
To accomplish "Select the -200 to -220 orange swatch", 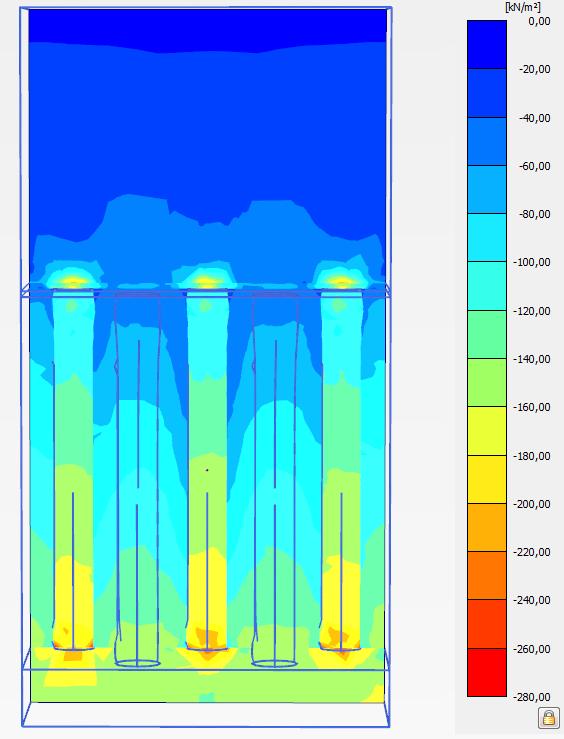I will (x=487, y=527).
